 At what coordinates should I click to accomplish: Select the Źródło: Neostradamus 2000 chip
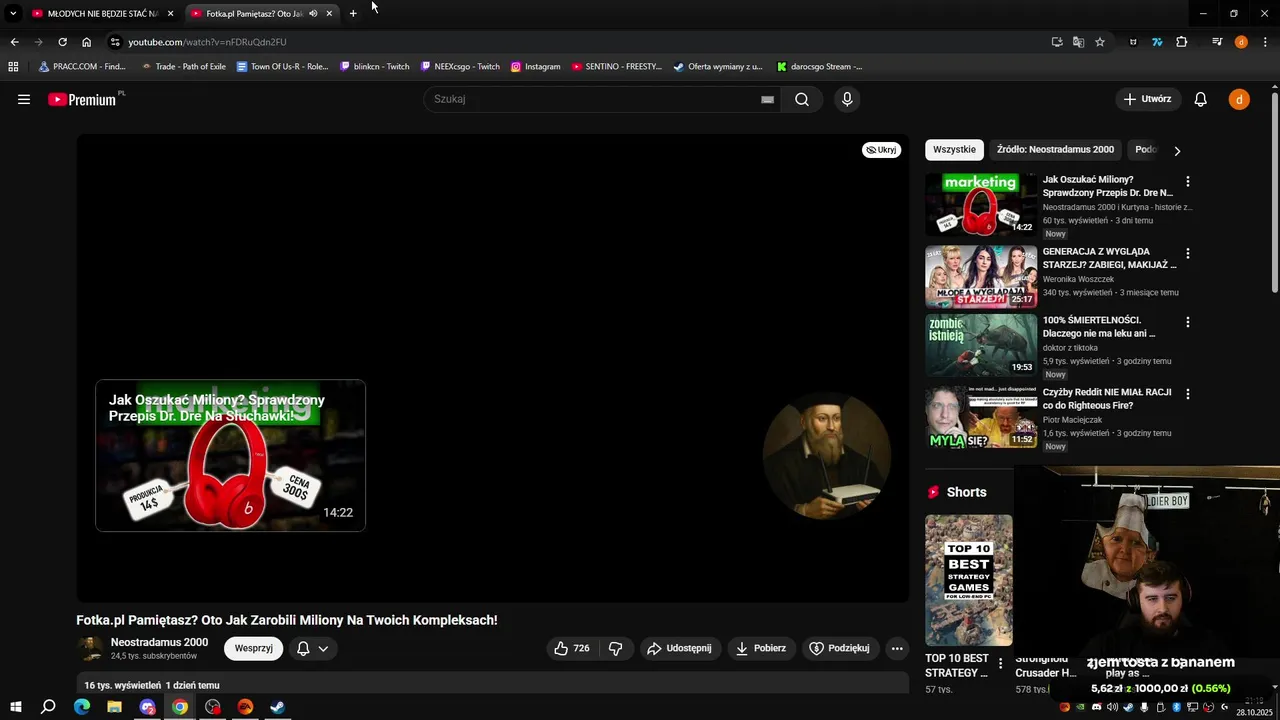coord(1055,150)
